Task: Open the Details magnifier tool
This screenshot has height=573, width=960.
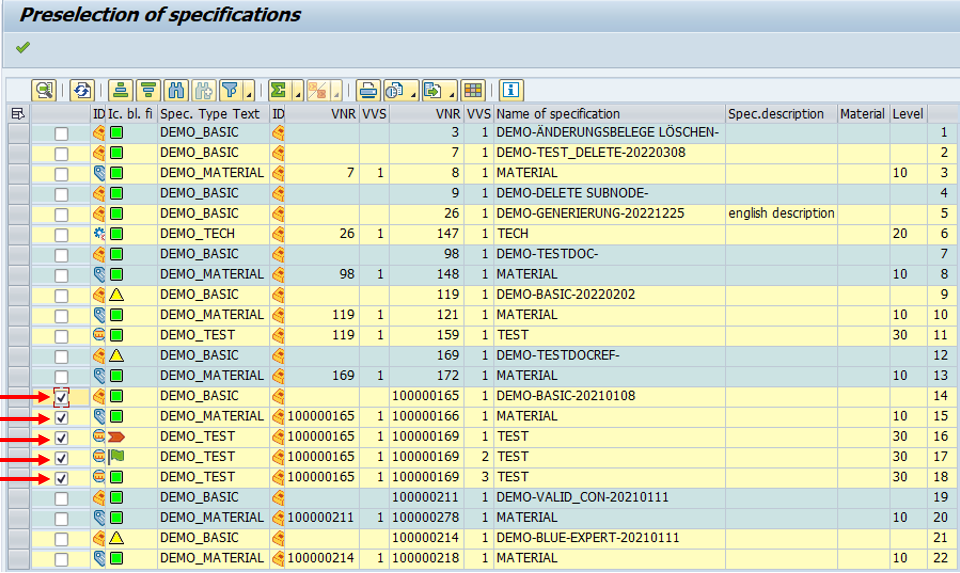Action: tap(44, 90)
